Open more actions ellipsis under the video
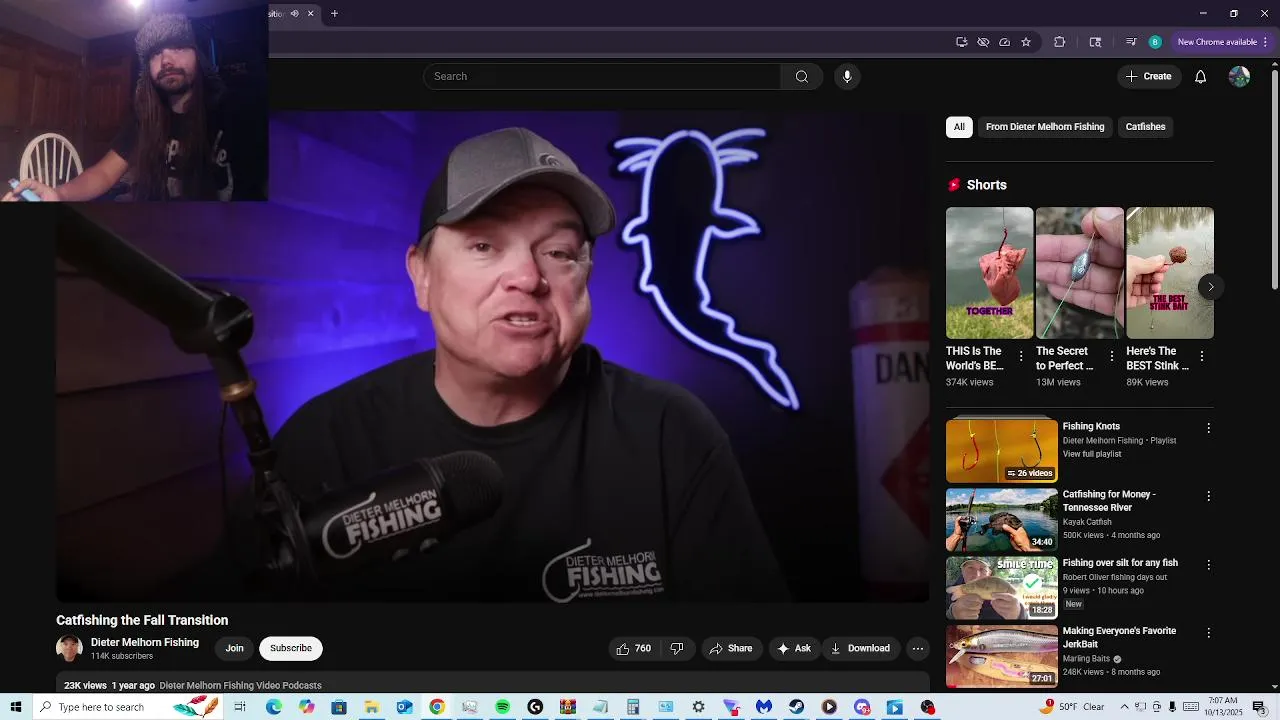Image resolution: width=1280 pixels, height=720 pixels. pyautogui.click(x=917, y=649)
